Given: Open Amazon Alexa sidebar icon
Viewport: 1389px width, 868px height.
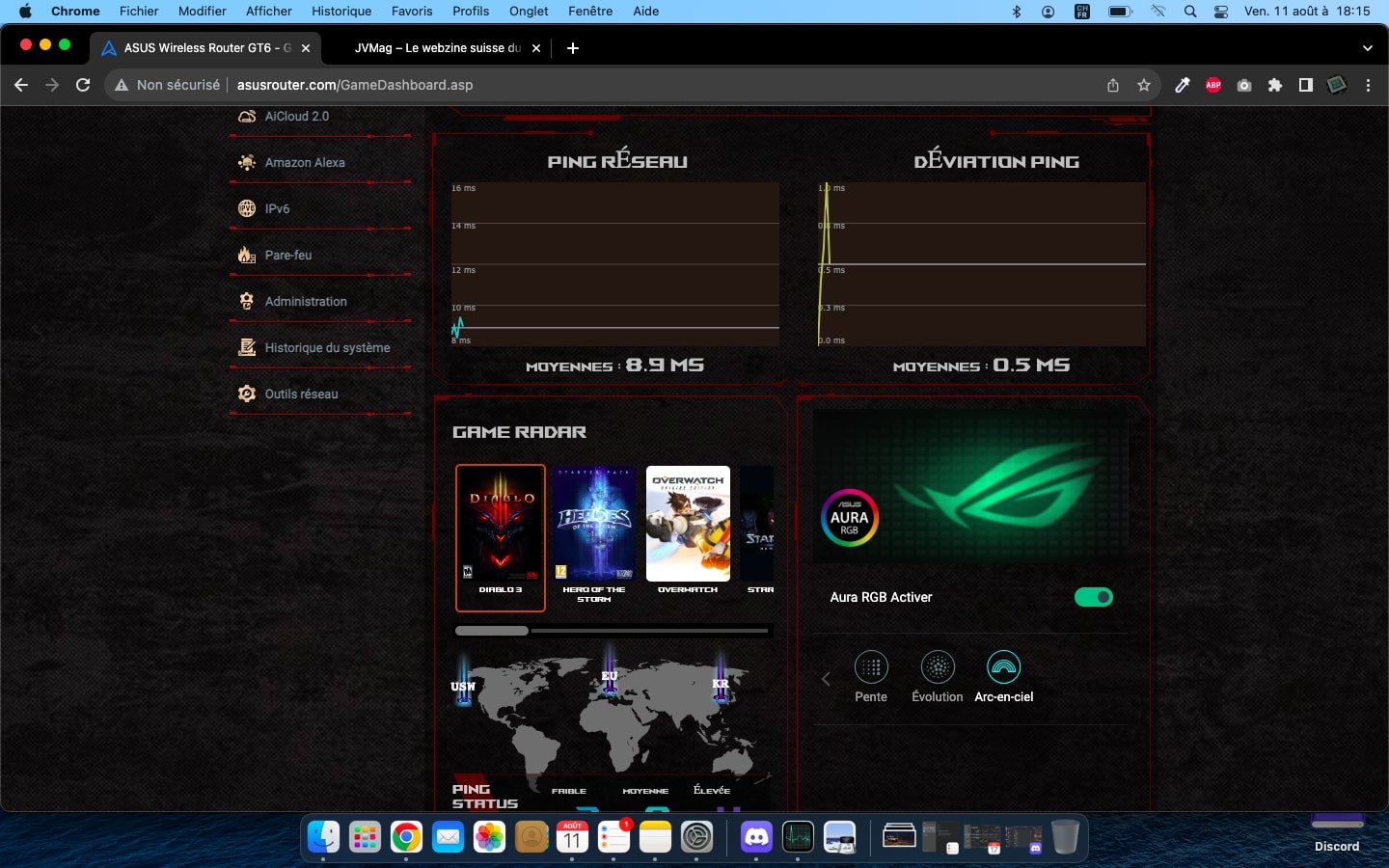Looking at the screenshot, I should pyautogui.click(x=247, y=162).
